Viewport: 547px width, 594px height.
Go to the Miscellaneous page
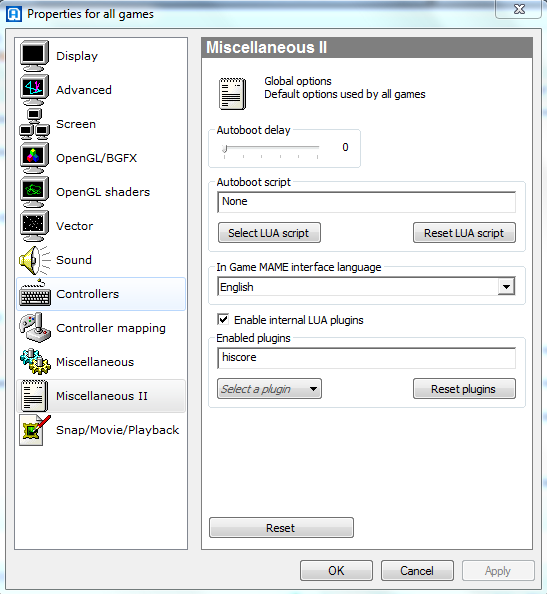101,362
